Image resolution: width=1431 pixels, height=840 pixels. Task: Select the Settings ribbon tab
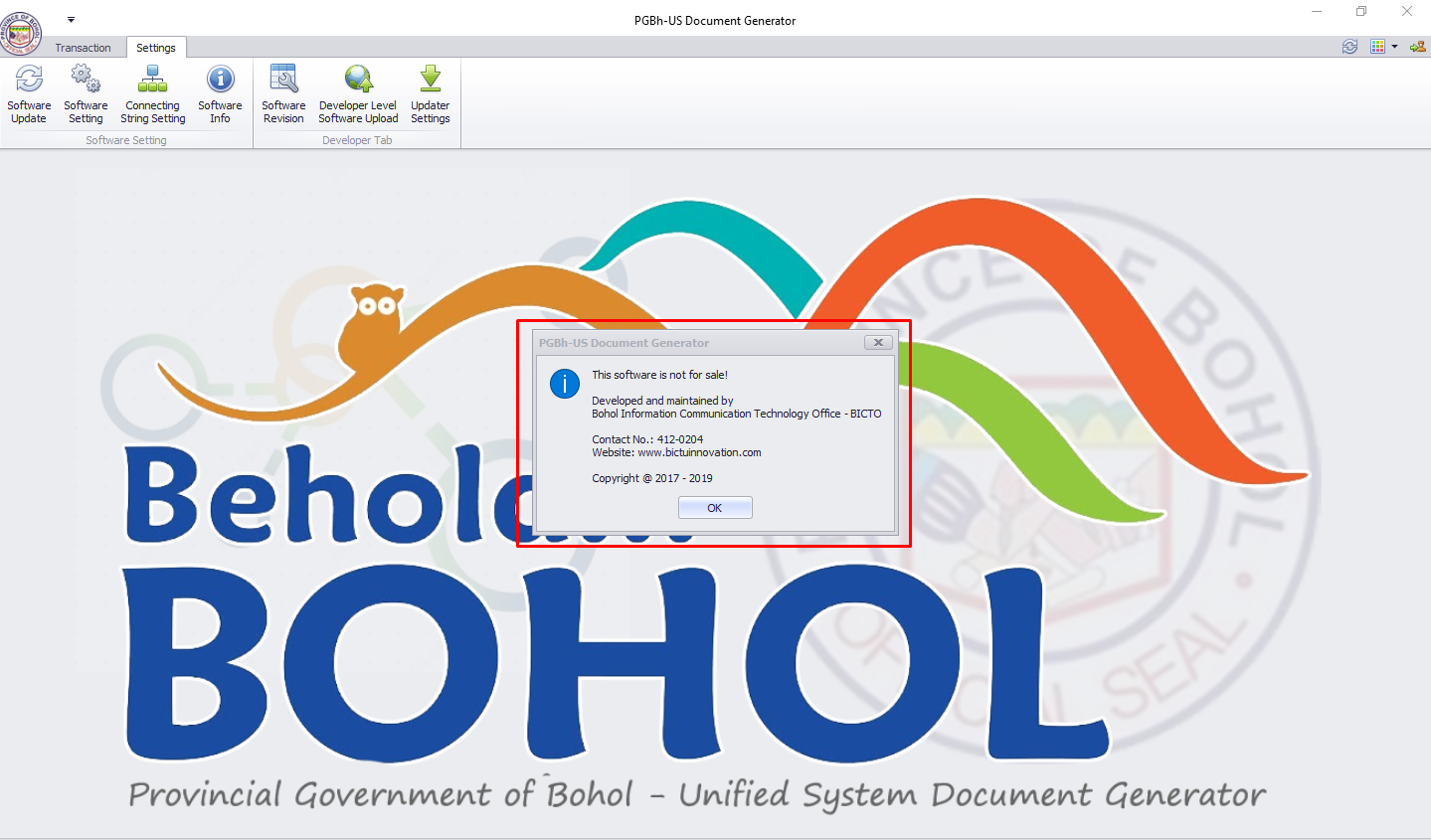(x=156, y=48)
